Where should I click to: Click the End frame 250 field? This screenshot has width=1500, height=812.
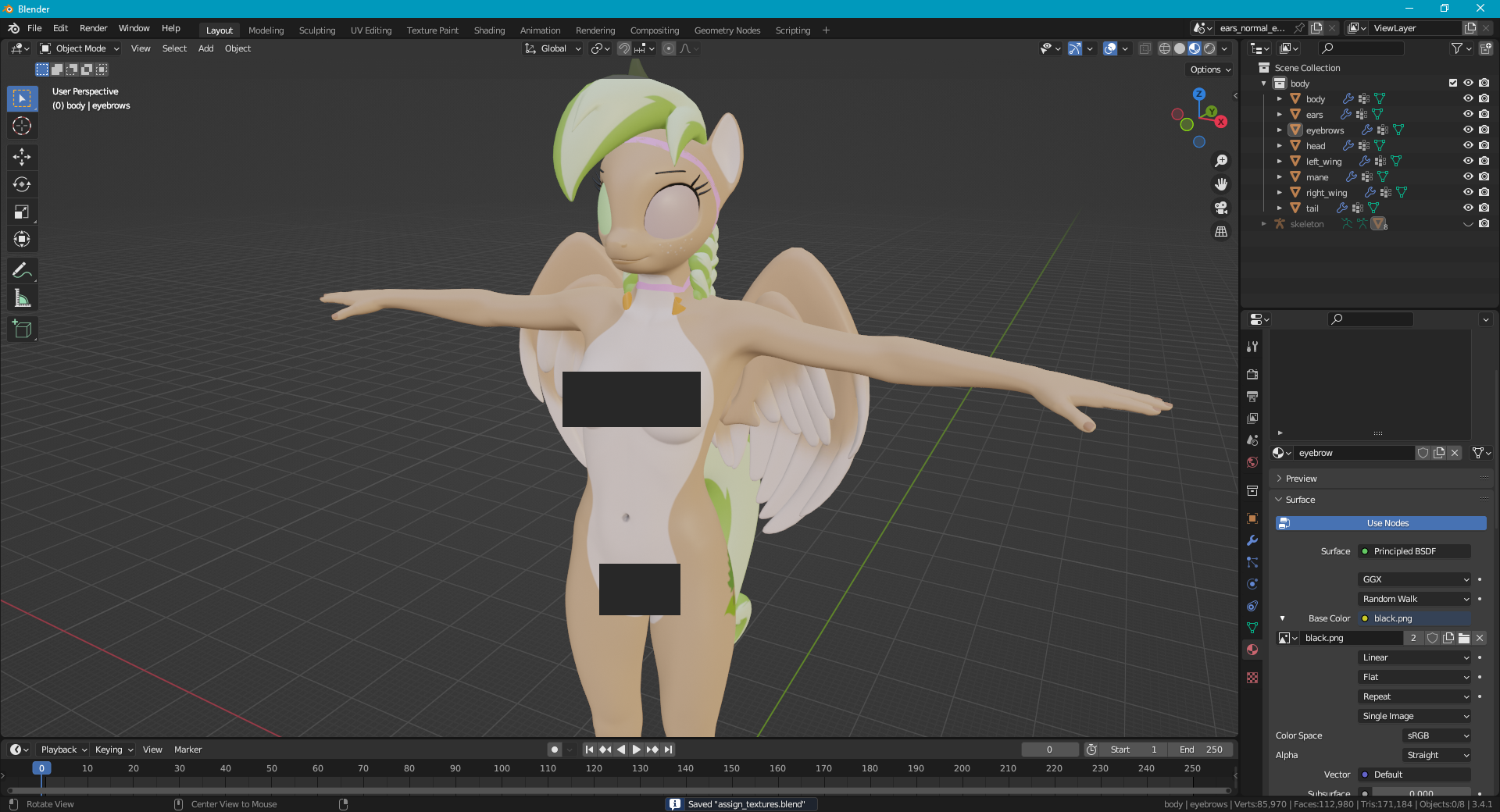point(1201,750)
